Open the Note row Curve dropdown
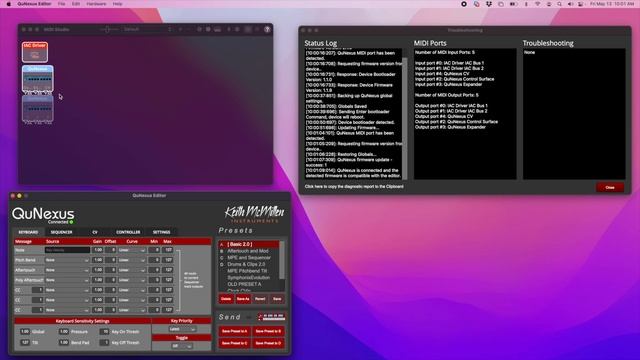640x360 pixels. 131,250
